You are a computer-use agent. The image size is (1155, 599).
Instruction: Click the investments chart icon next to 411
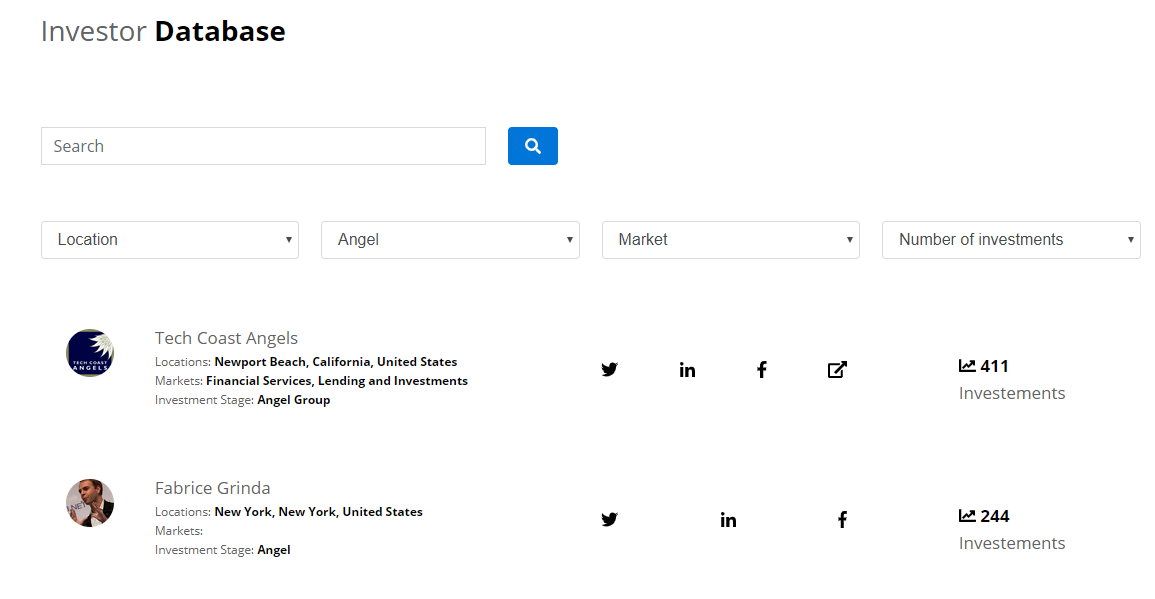click(969, 365)
